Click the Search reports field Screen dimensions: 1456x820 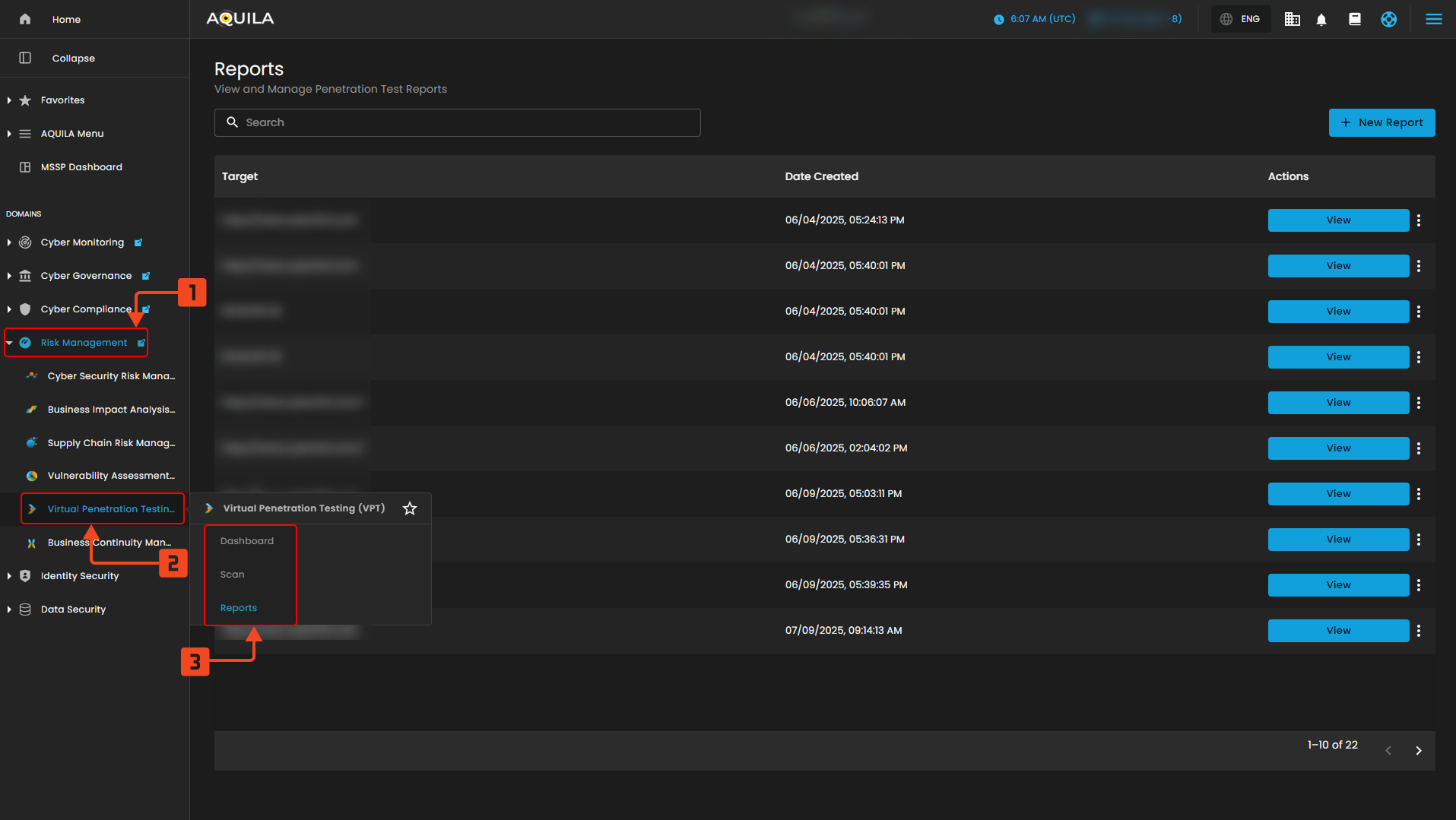457,122
